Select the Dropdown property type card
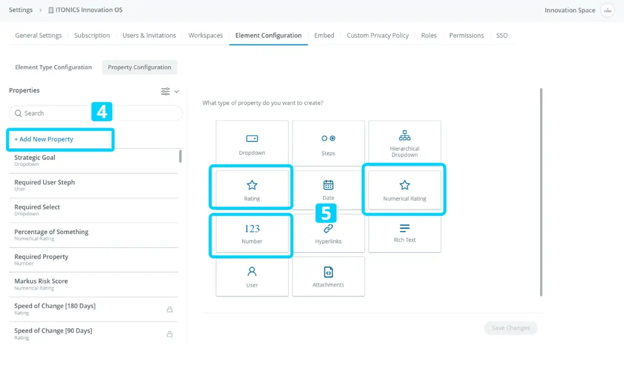 coord(252,143)
